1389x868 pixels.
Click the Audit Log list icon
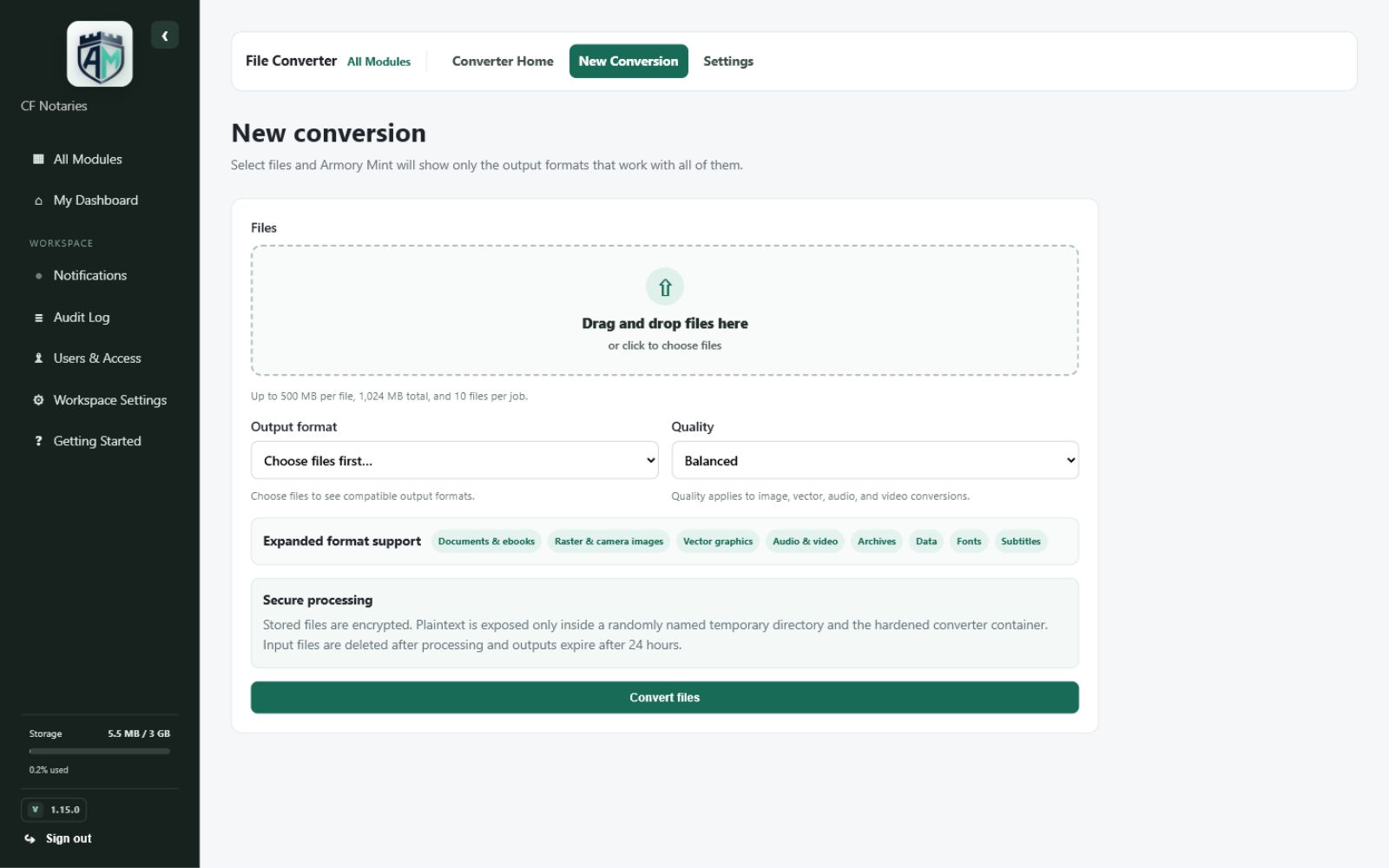point(38,318)
